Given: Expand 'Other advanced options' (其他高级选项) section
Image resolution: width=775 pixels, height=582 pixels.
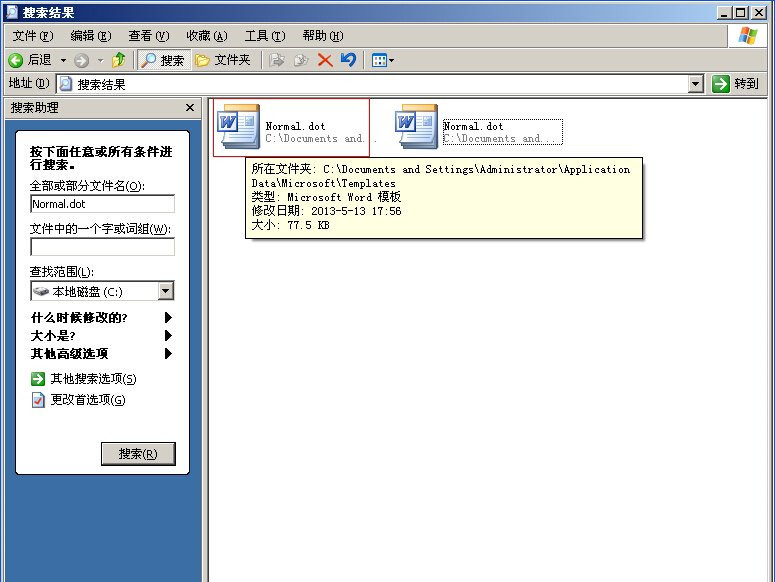Looking at the screenshot, I should [168, 354].
